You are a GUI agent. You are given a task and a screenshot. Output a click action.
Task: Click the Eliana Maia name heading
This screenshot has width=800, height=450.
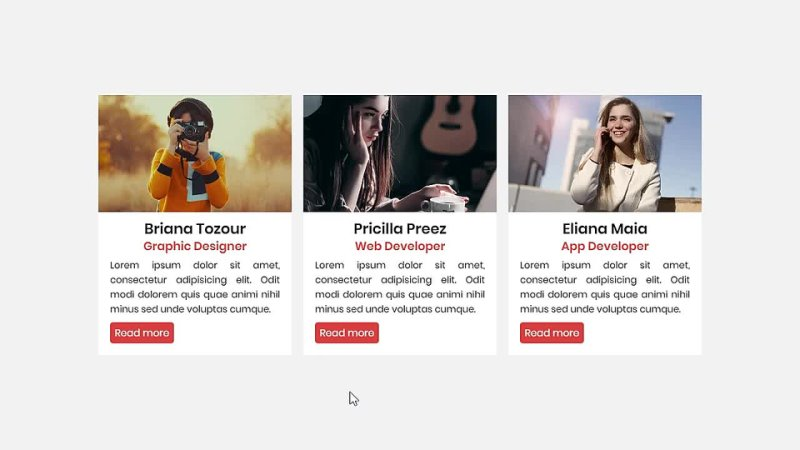pos(605,229)
